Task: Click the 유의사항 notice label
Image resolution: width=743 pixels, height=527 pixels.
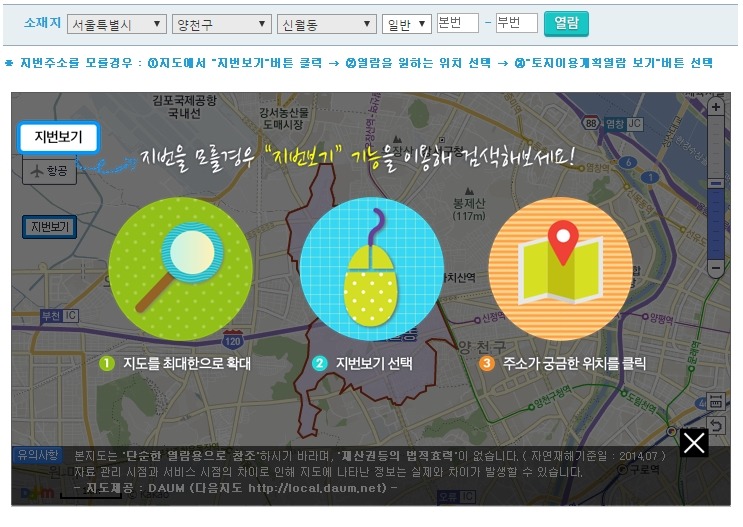Action: (38, 455)
